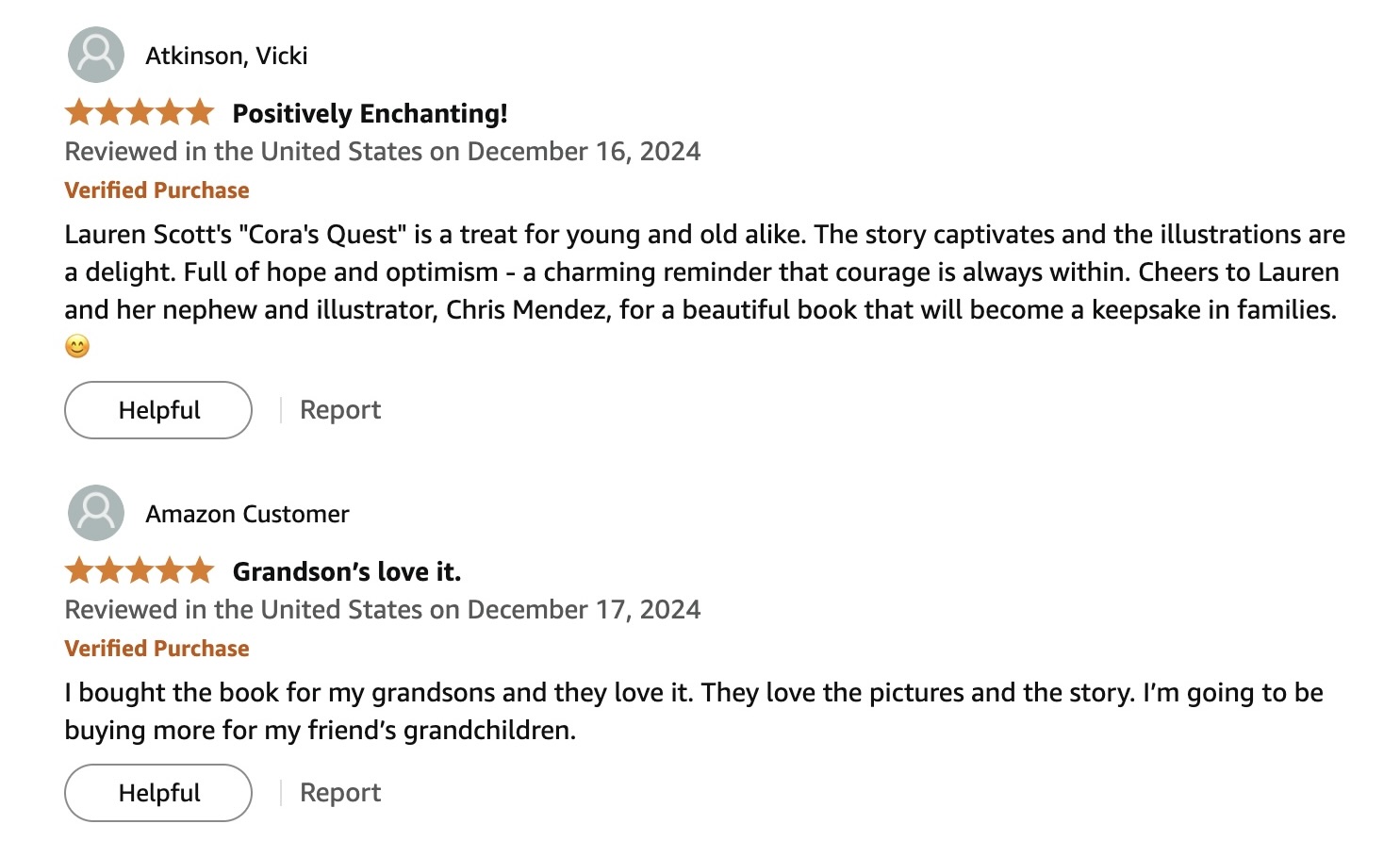Click Verified Purchase under the December 17 review
The height and width of the screenshot is (857, 1400).
click(156, 649)
